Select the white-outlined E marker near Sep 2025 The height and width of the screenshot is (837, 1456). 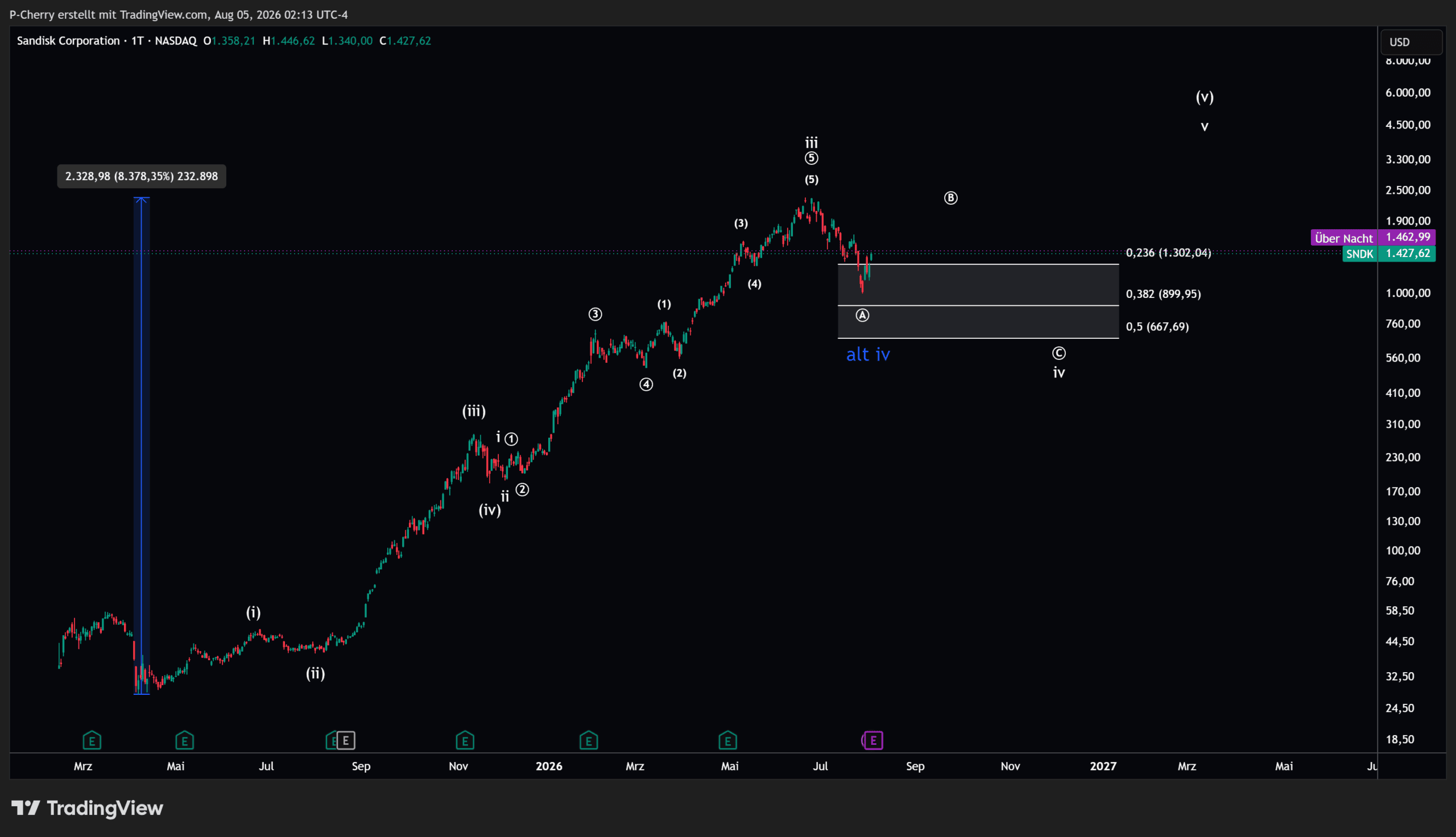(x=346, y=740)
